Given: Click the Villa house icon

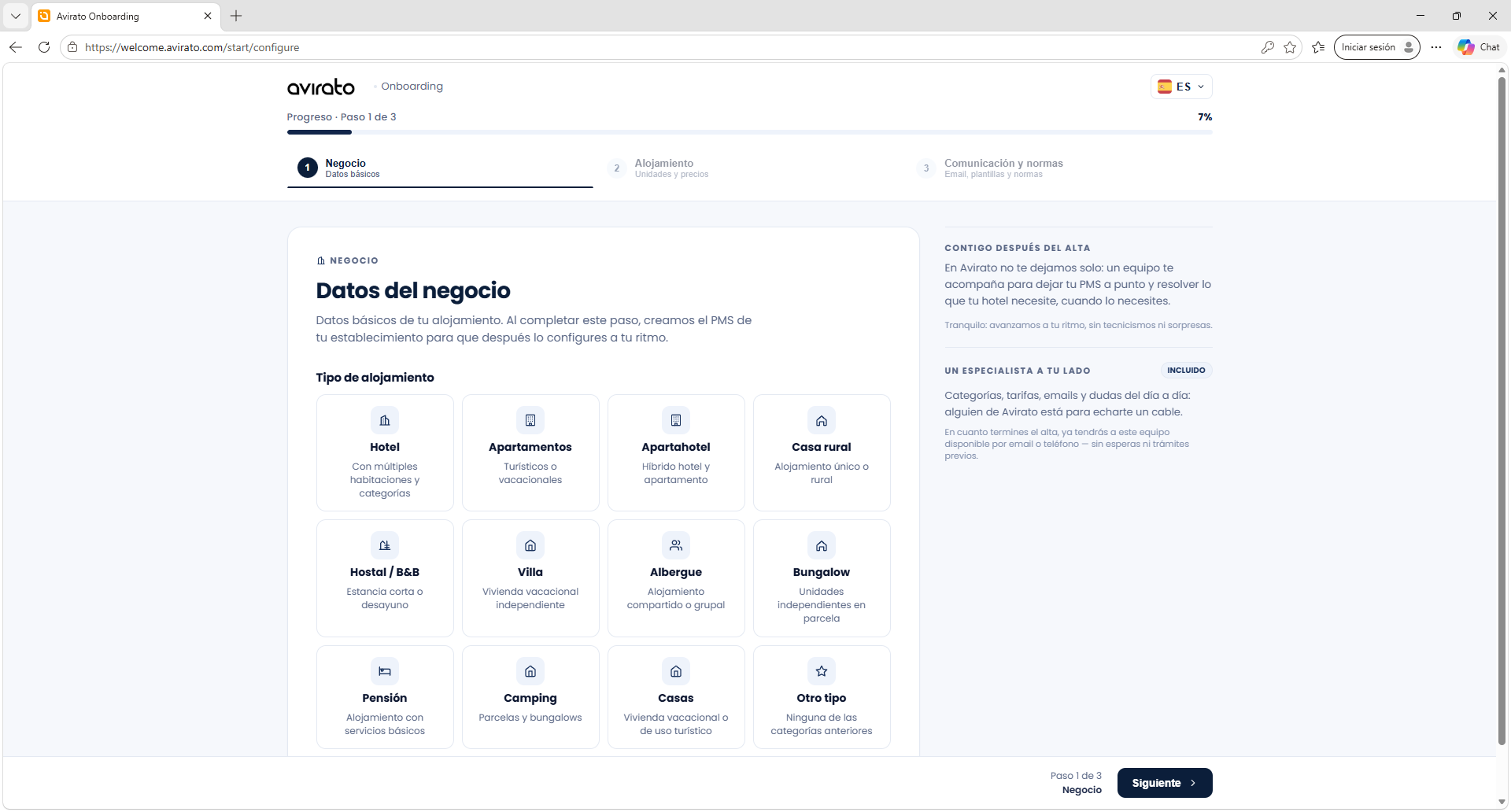Looking at the screenshot, I should coord(530,545).
